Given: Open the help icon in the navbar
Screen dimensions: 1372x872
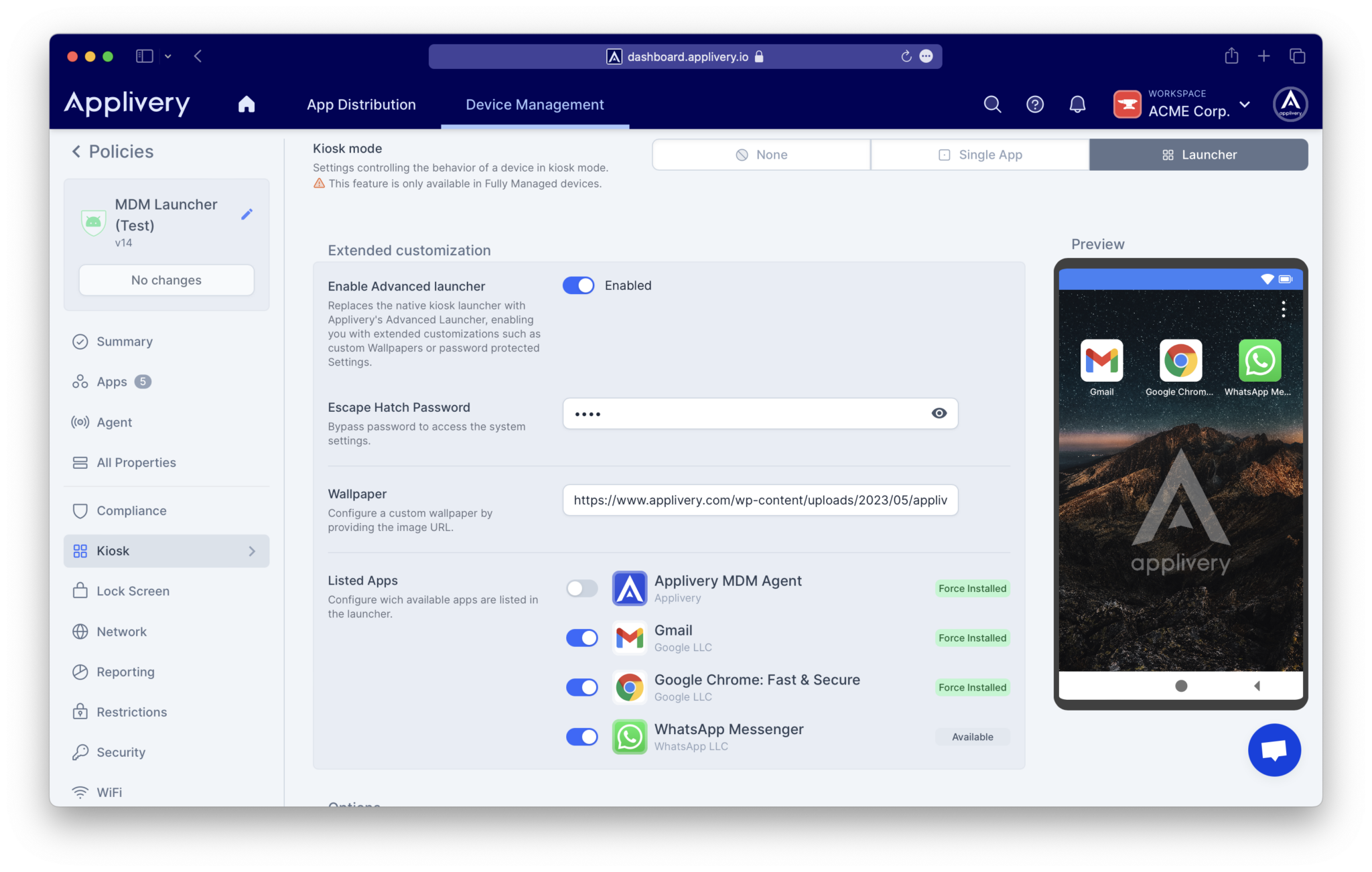Looking at the screenshot, I should (1034, 104).
